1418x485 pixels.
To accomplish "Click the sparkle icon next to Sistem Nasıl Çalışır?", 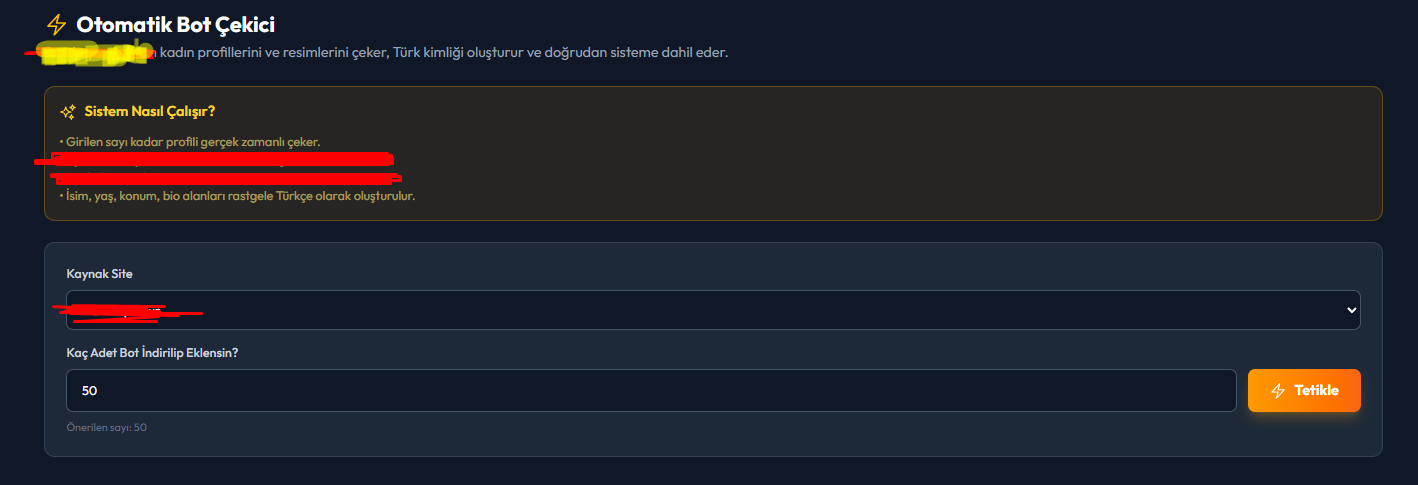I will pyautogui.click(x=68, y=112).
